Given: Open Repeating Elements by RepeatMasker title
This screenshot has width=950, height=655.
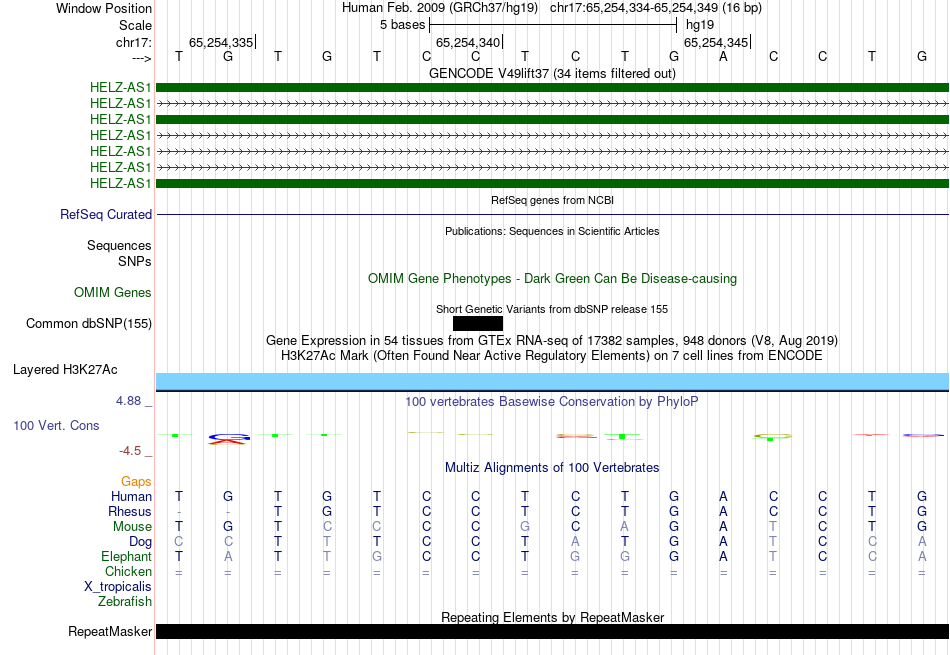Looking at the screenshot, I should [552, 617].
